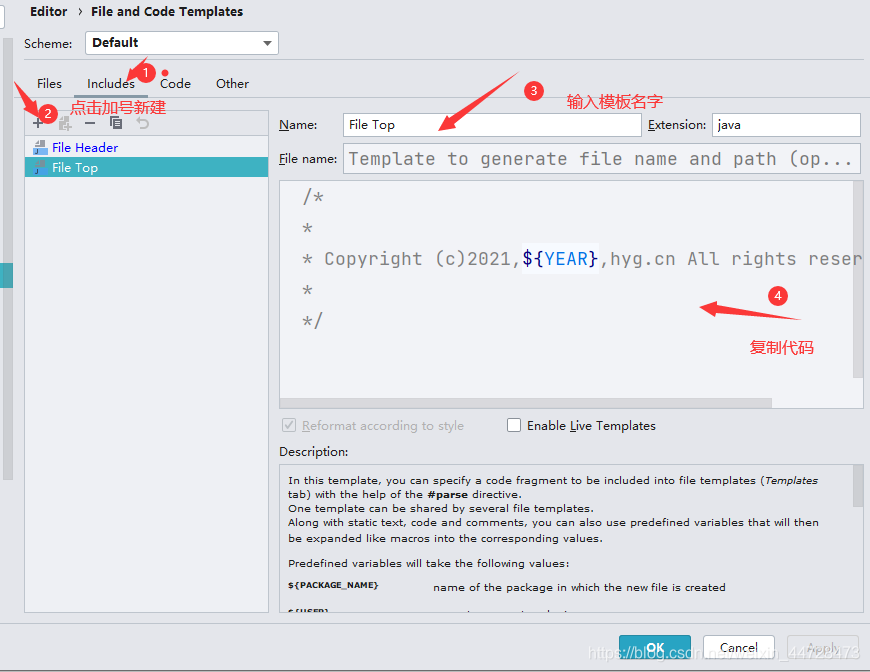The width and height of the screenshot is (870, 672).
Task: Click the #parse directive text in description
Action: coord(447,494)
